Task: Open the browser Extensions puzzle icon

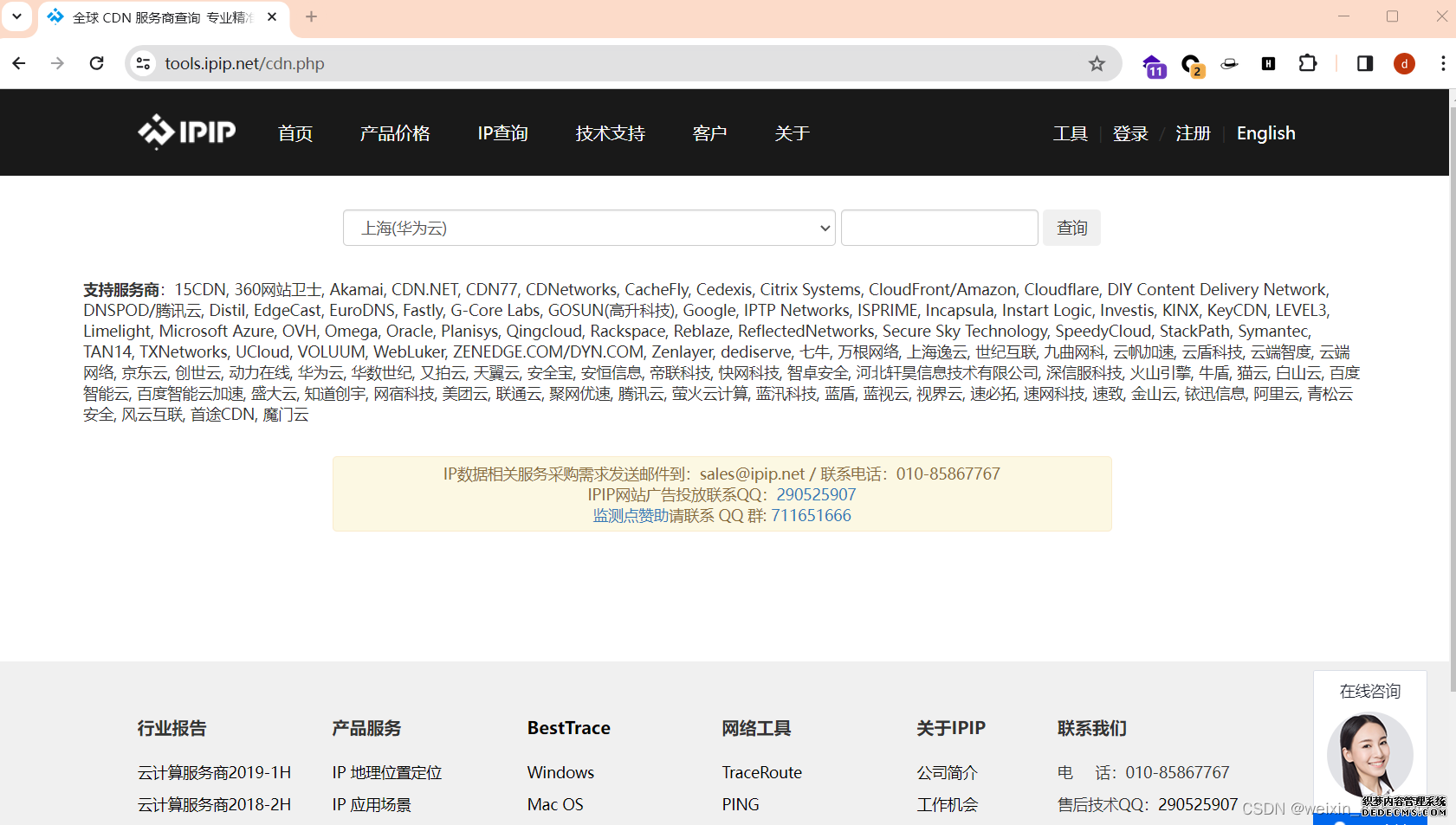Action: pyautogui.click(x=1308, y=64)
